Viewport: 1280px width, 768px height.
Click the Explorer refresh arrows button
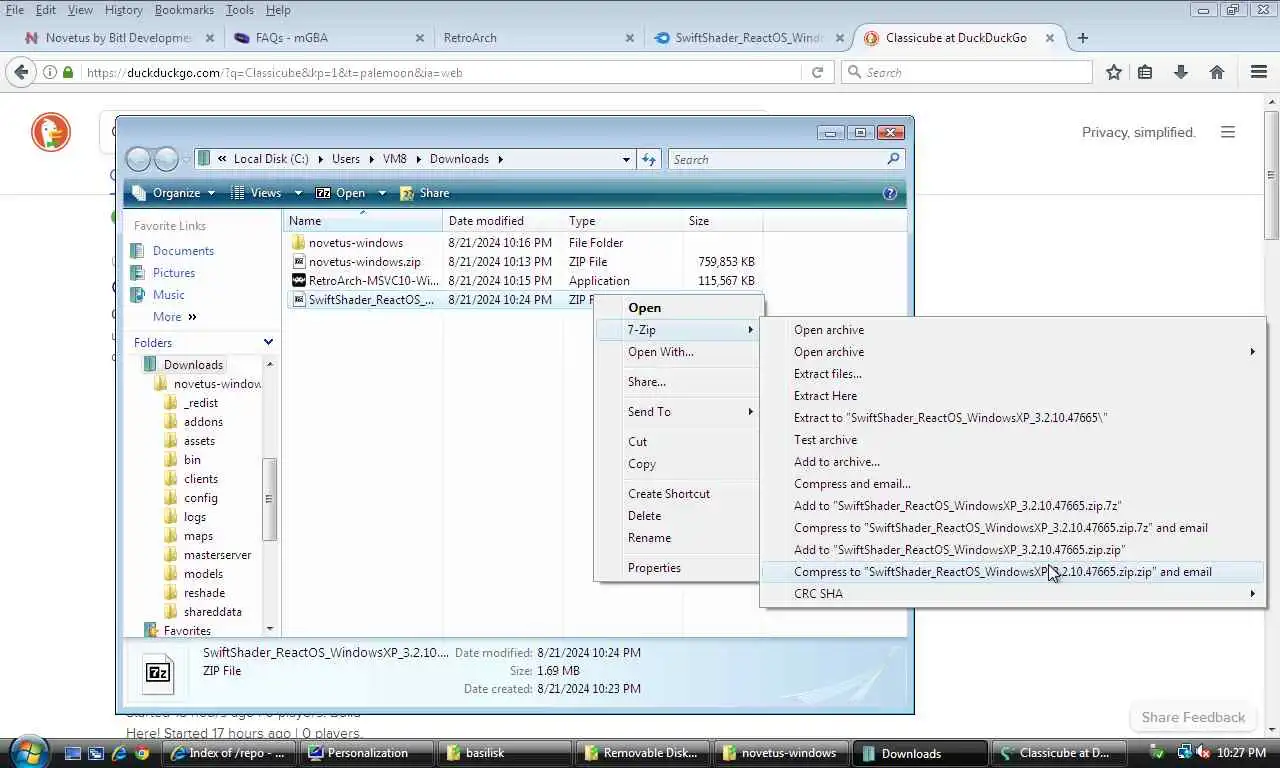pyautogui.click(x=649, y=159)
